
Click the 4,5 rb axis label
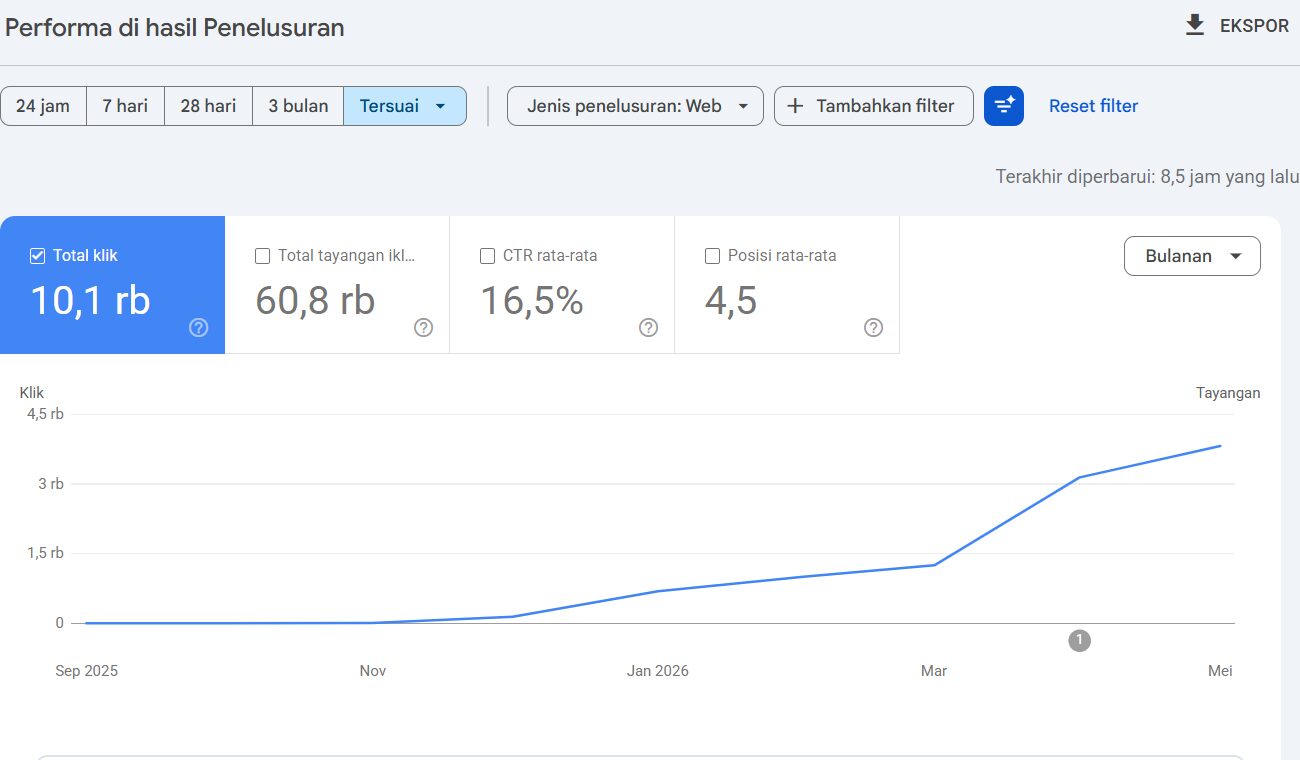click(46, 414)
